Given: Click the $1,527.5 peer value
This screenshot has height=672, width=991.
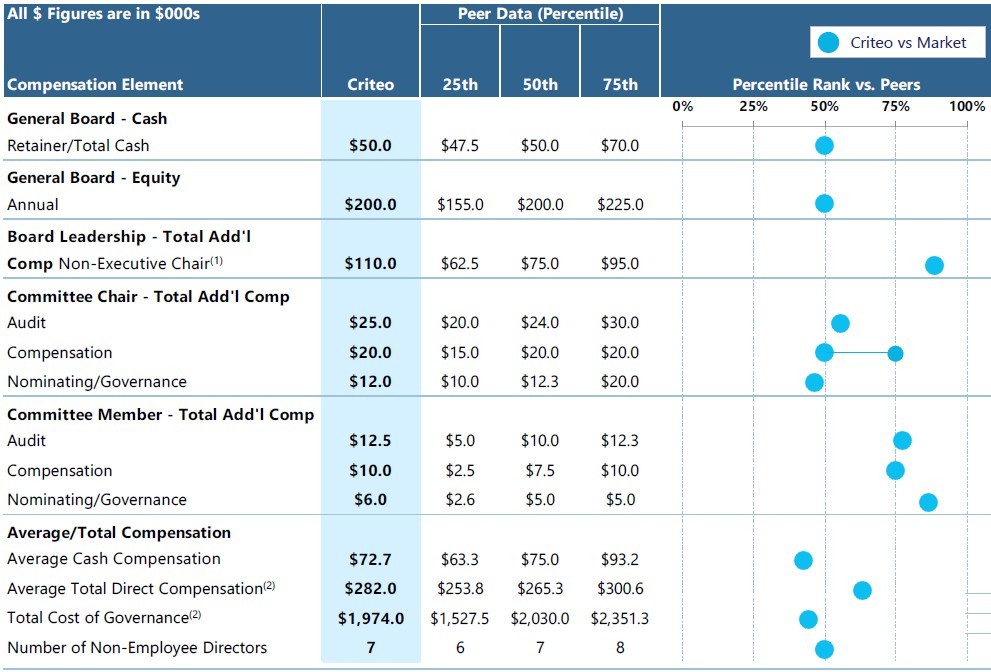Looking at the screenshot, I should [x=460, y=618].
